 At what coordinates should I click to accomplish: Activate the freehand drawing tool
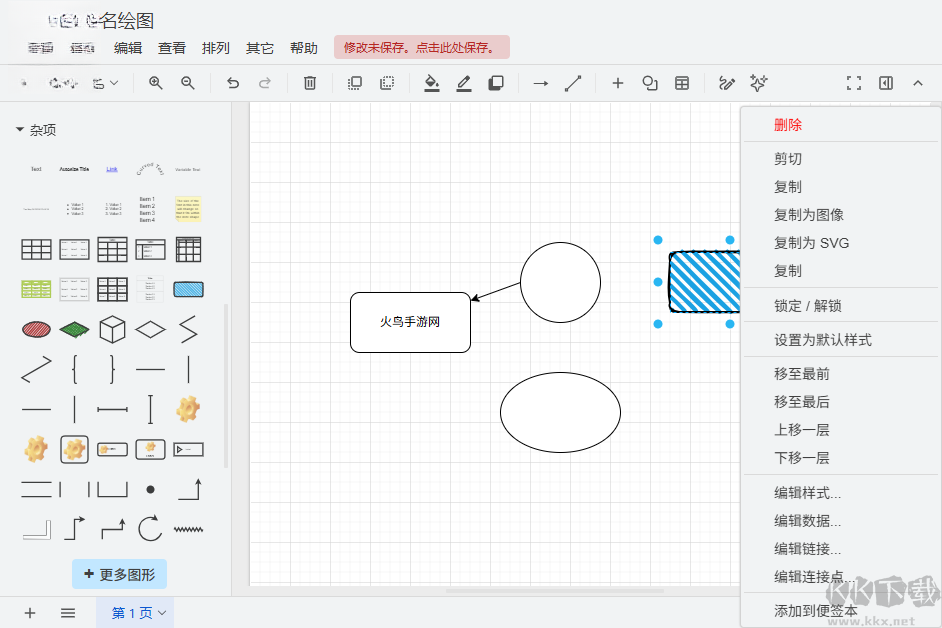click(727, 83)
